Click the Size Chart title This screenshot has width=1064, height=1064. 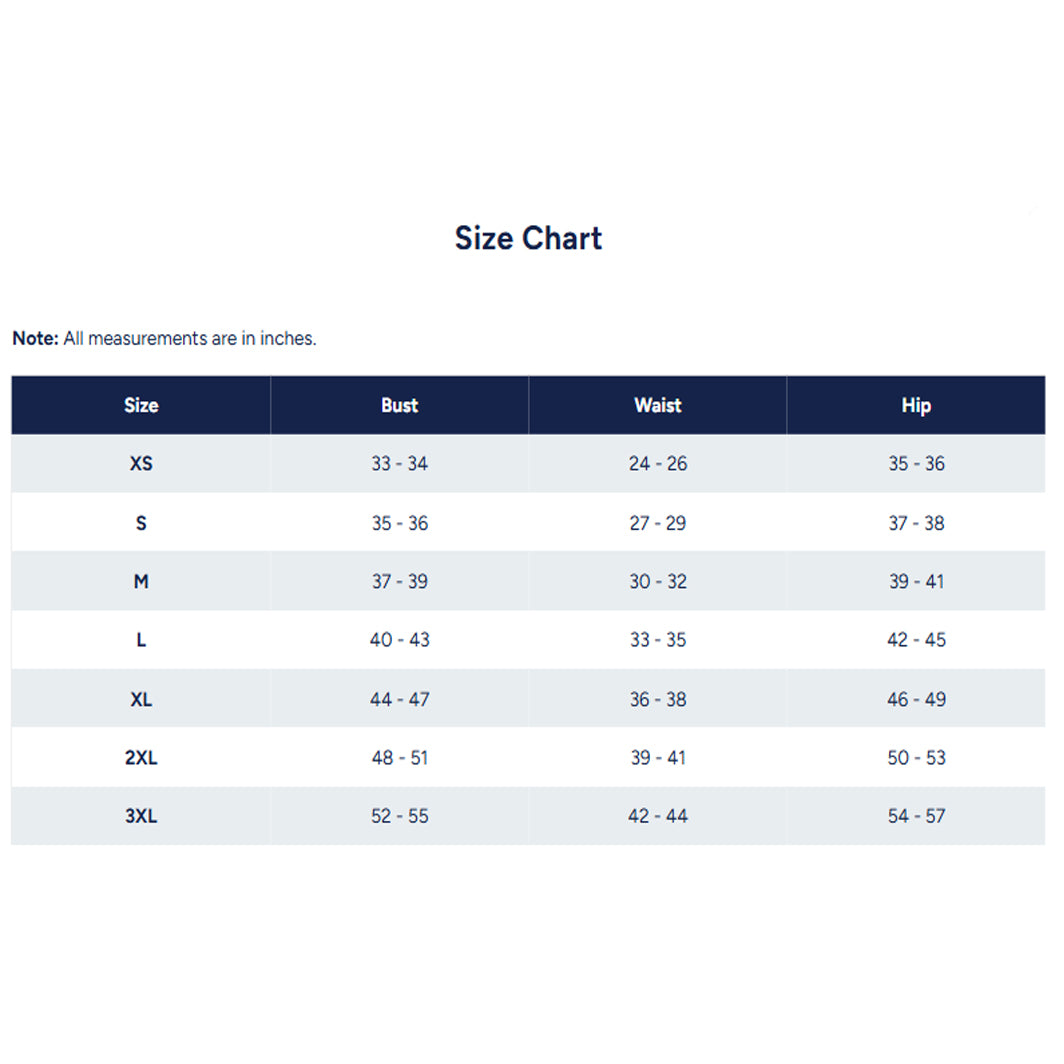pyautogui.click(x=528, y=238)
